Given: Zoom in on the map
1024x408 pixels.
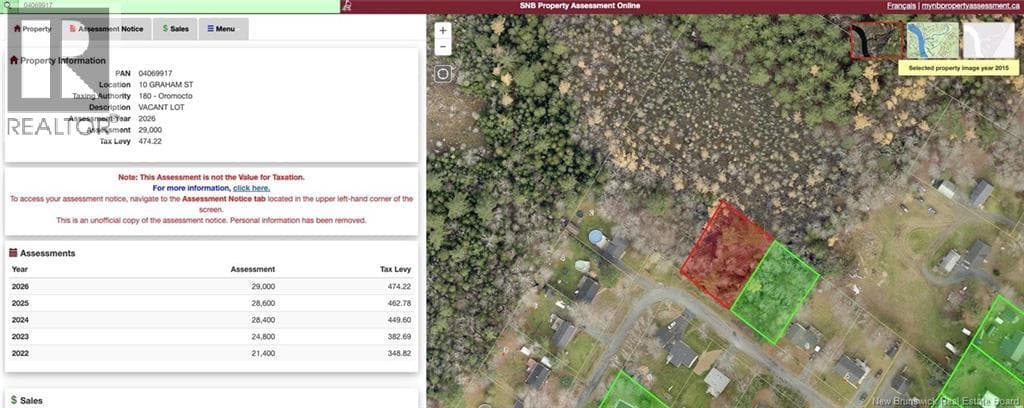Looking at the screenshot, I should point(443,31).
